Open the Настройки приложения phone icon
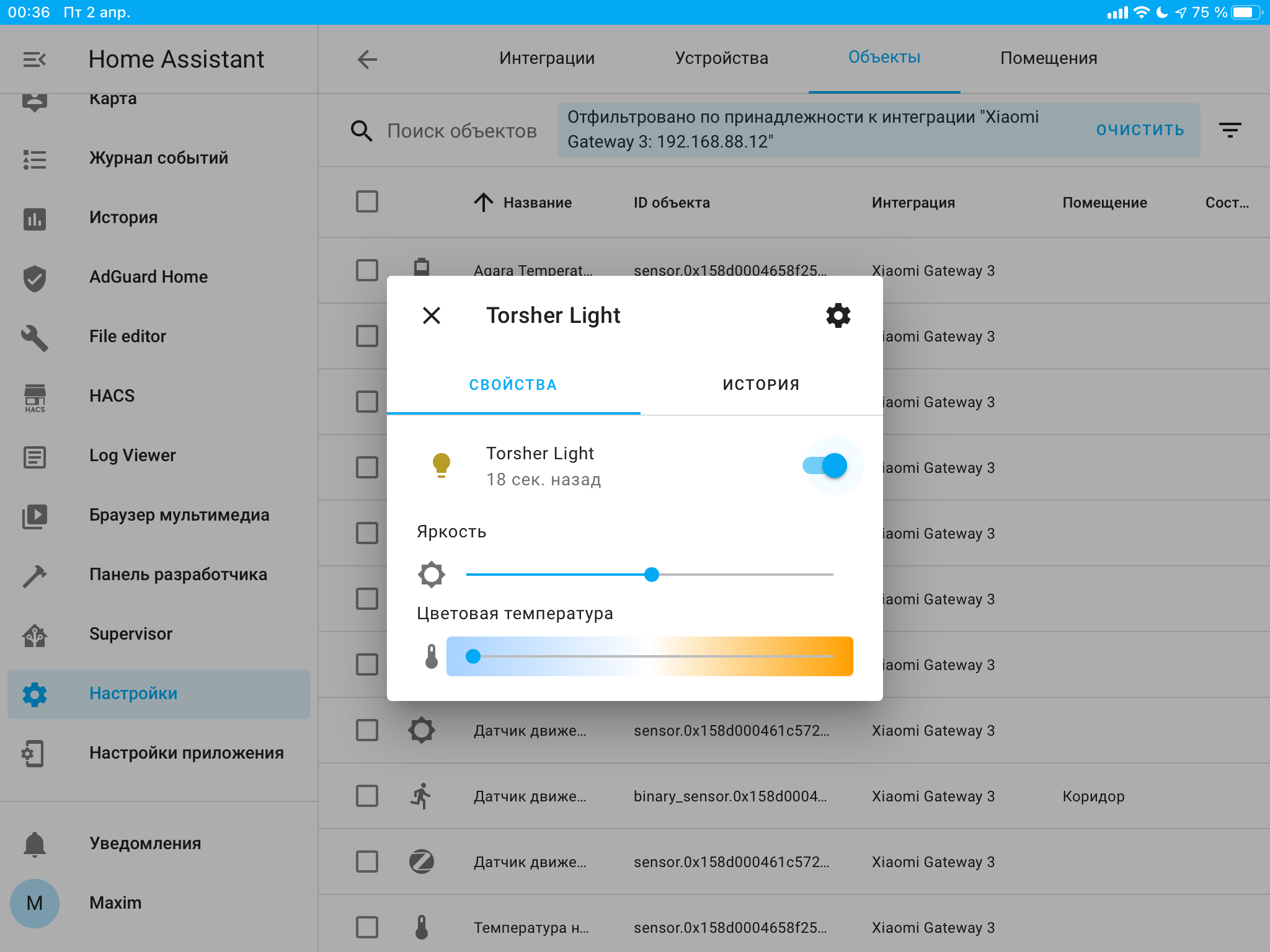Image resolution: width=1270 pixels, height=952 pixels. click(x=33, y=754)
